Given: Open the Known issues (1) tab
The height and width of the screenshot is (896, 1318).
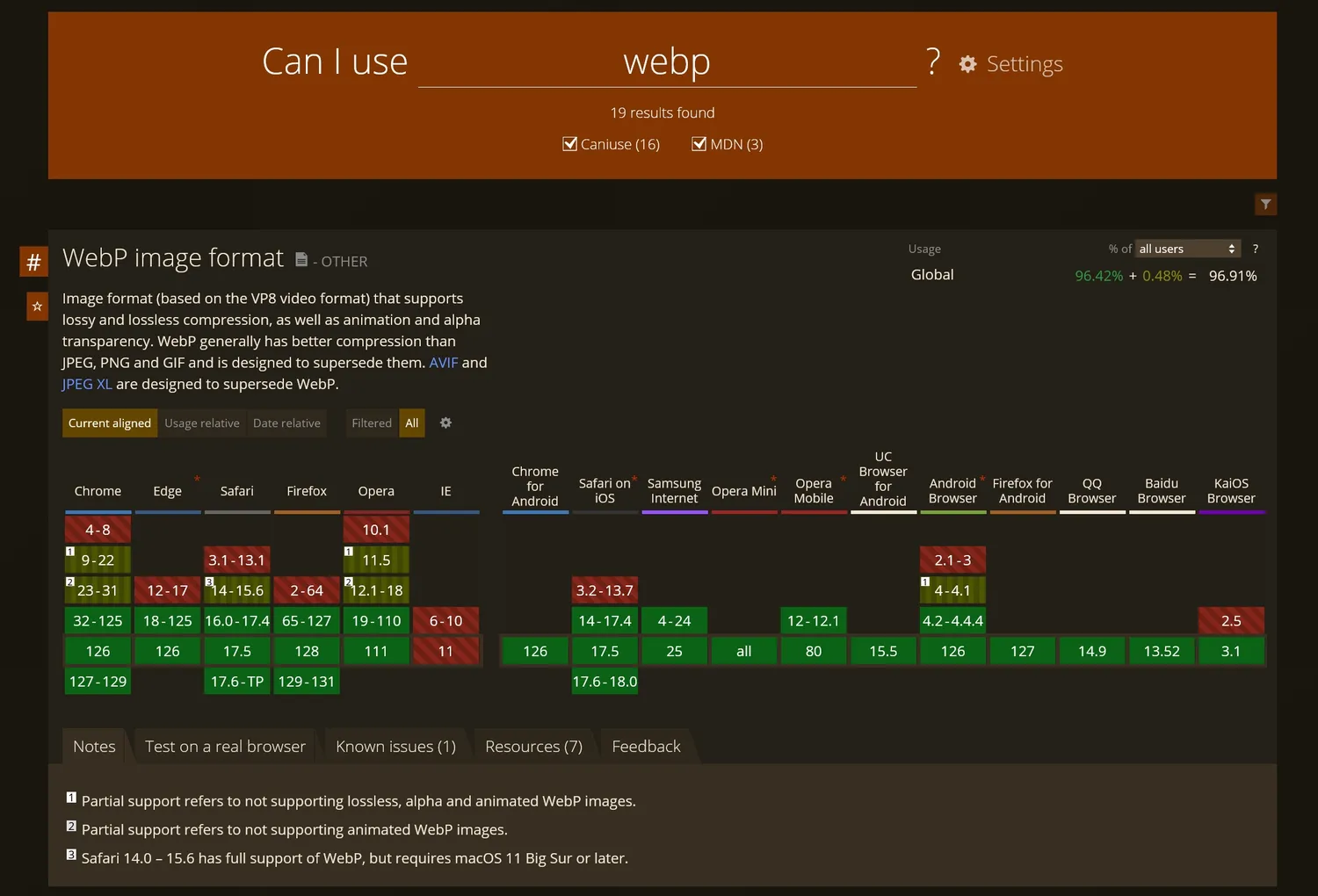Looking at the screenshot, I should [x=395, y=746].
